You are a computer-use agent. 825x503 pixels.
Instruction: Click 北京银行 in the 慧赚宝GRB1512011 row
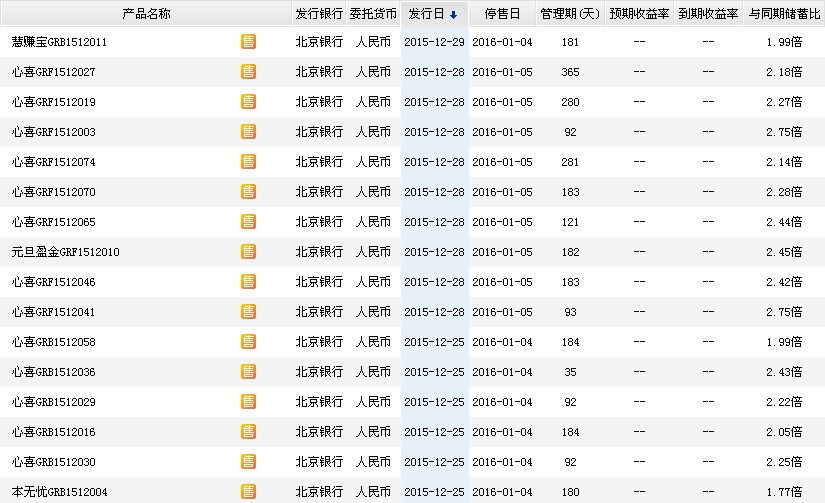coord(319,42)
